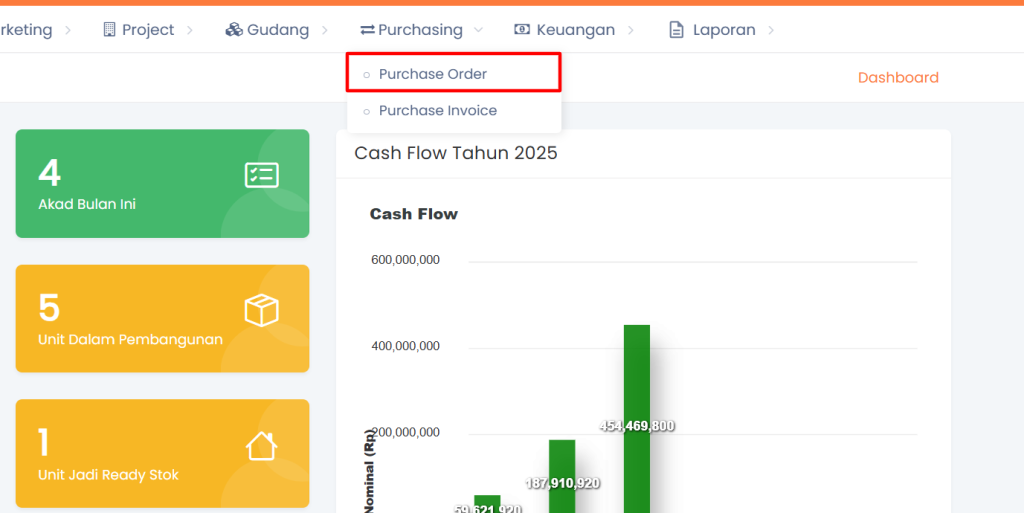The height and width of the screenshot is (513, 1024).
Task: Click the box icon on Unit Dalam Pembangunan
Action: pyautogui.click(x=262, y=311)
